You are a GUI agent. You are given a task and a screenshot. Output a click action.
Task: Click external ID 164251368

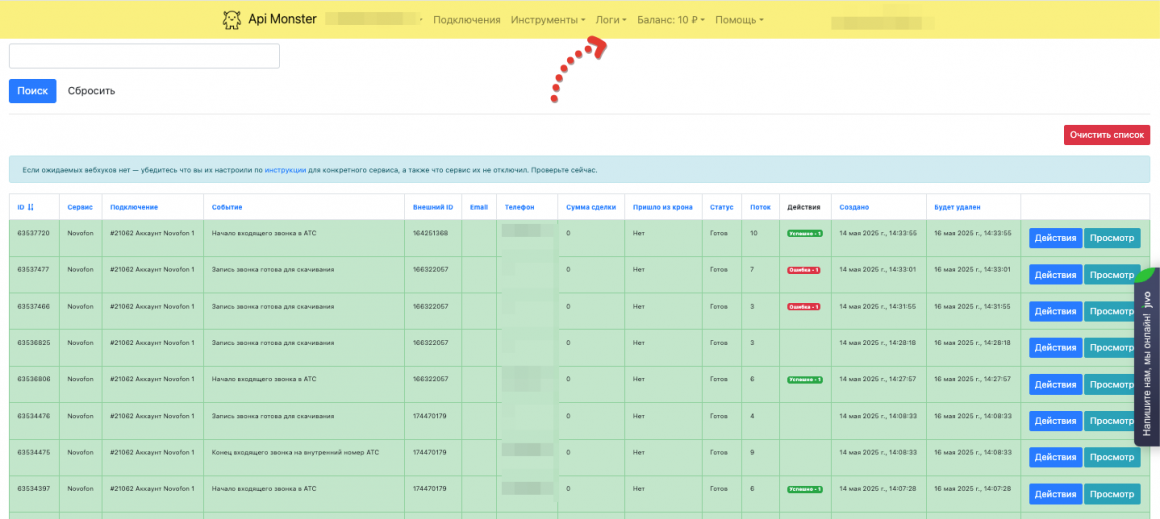pos(431,233)
